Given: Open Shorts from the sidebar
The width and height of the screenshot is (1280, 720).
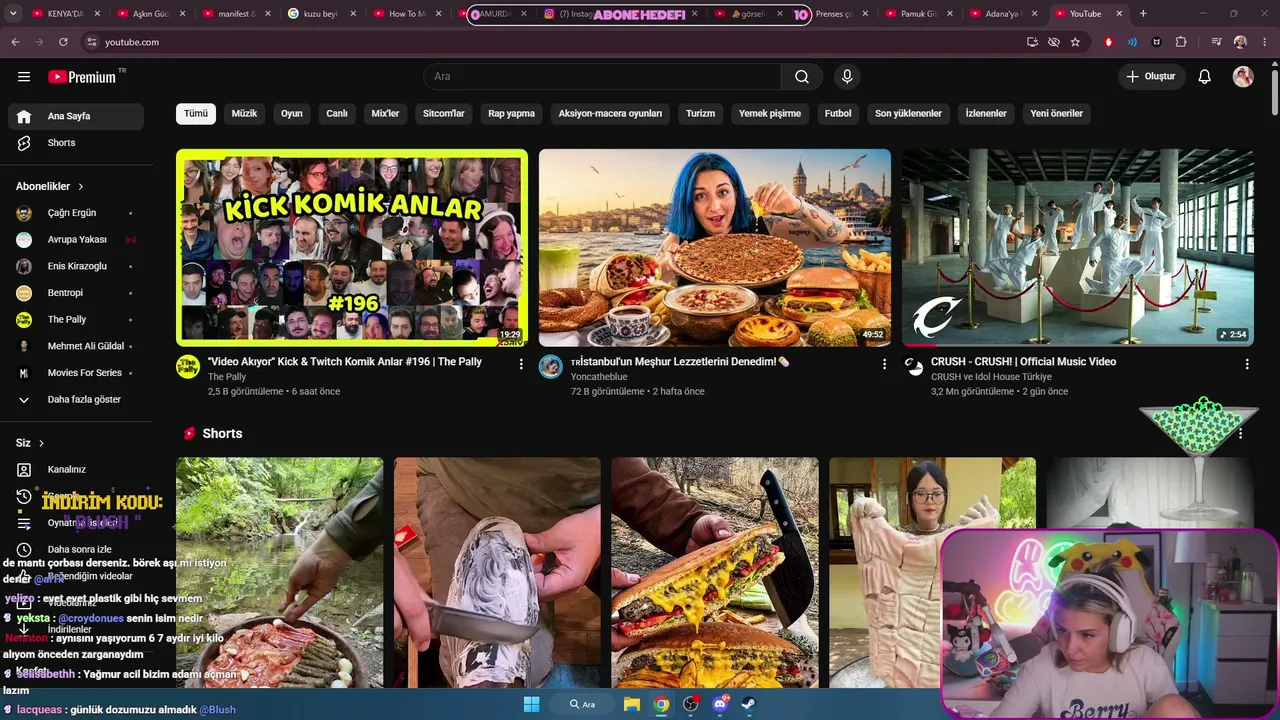Looking at the screenshot, I should tap(76, 143).
